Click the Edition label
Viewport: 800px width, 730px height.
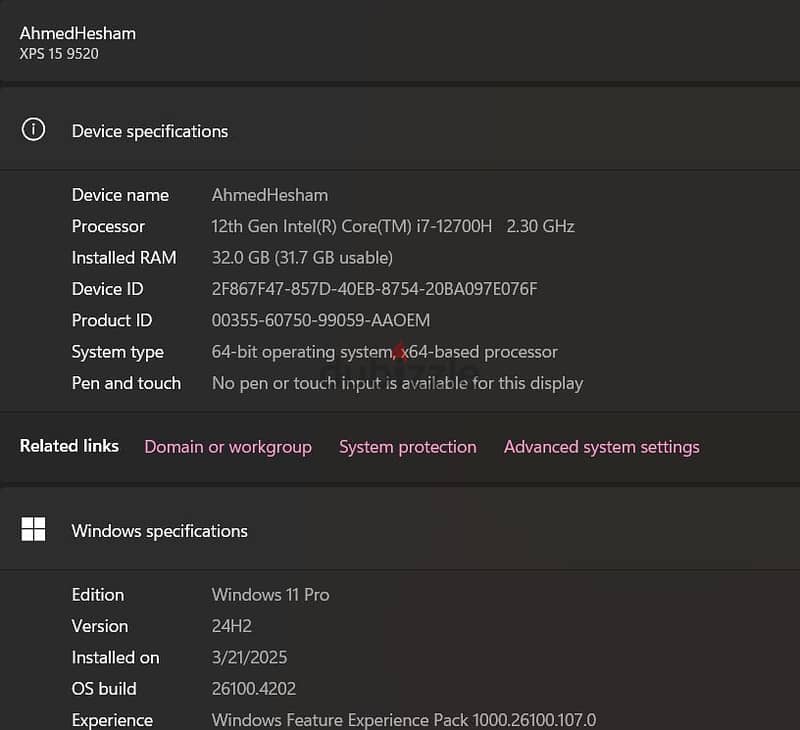98,595
